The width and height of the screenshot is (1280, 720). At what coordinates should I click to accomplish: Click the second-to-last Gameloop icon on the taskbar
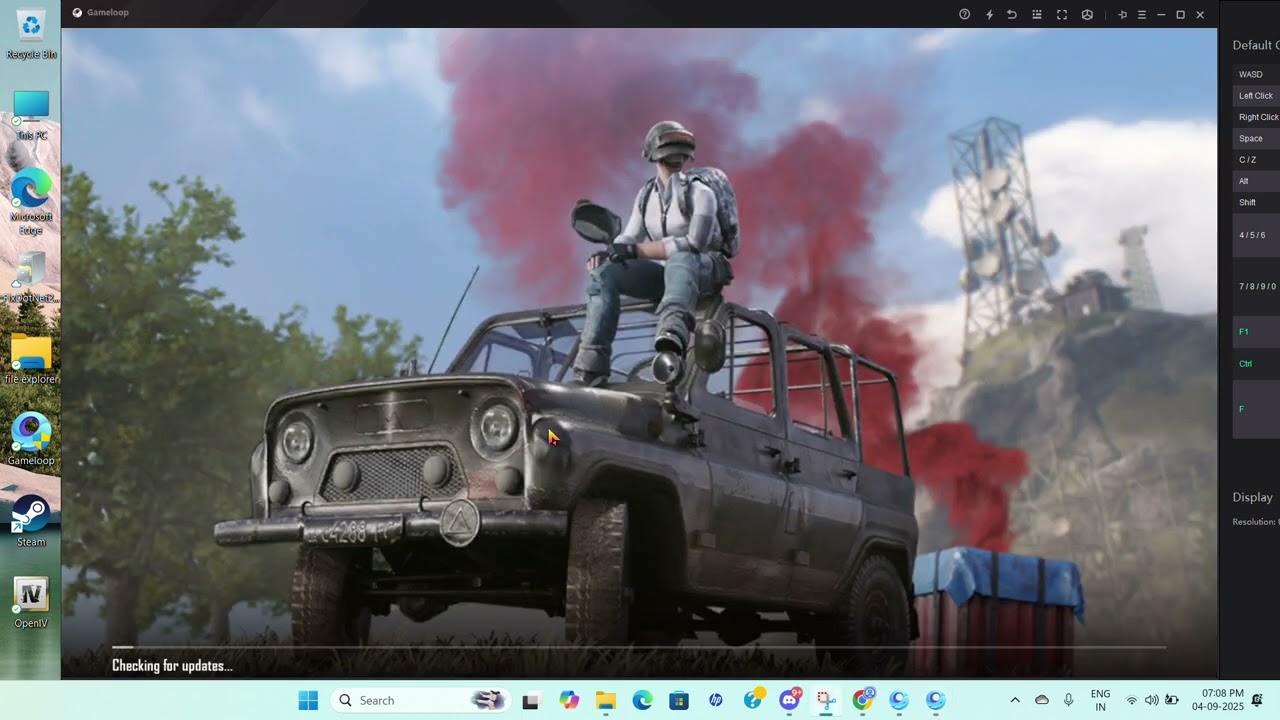click(899, 700)
